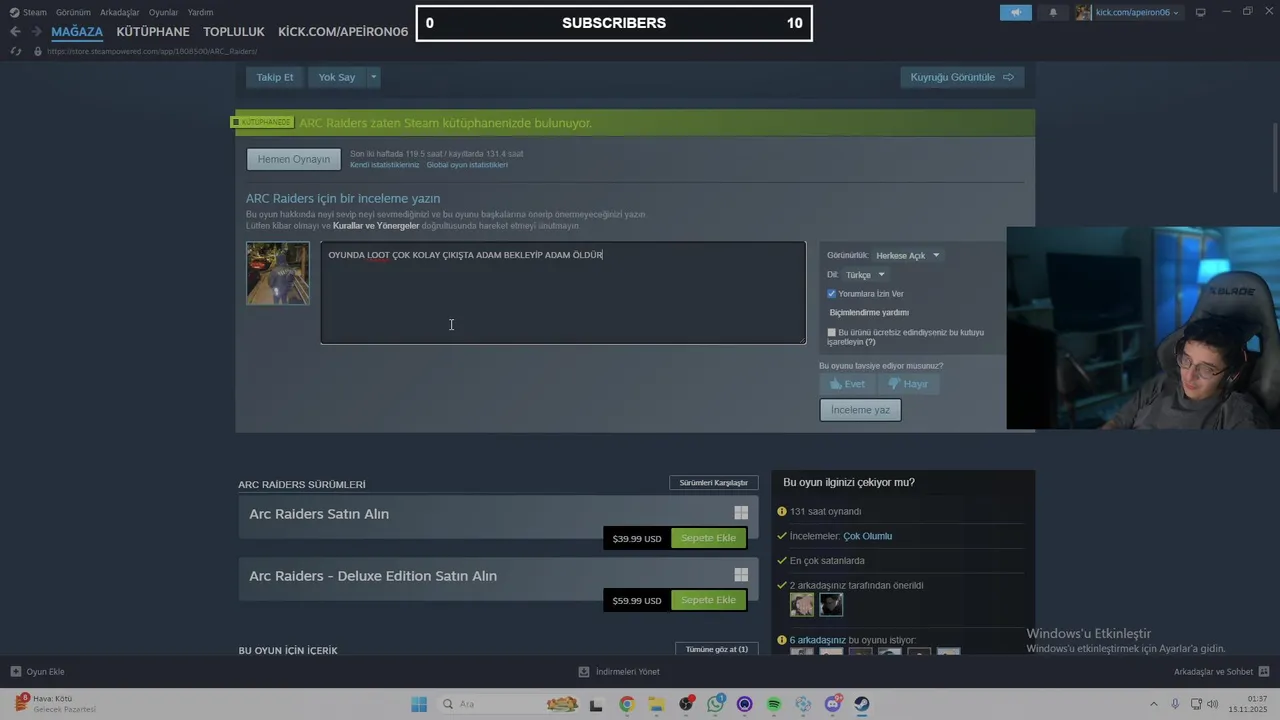Viewport: 1280px width, 720px height.
Task: Click the back navigation arrow
Action: tap(15, 32)
